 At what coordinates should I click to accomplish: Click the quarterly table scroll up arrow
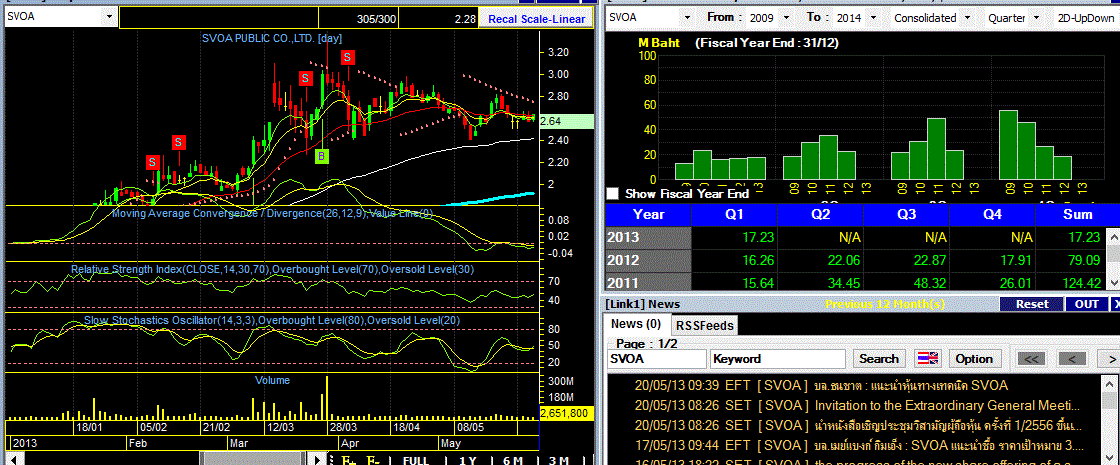pyautogui.click(x=1113, y=236)
